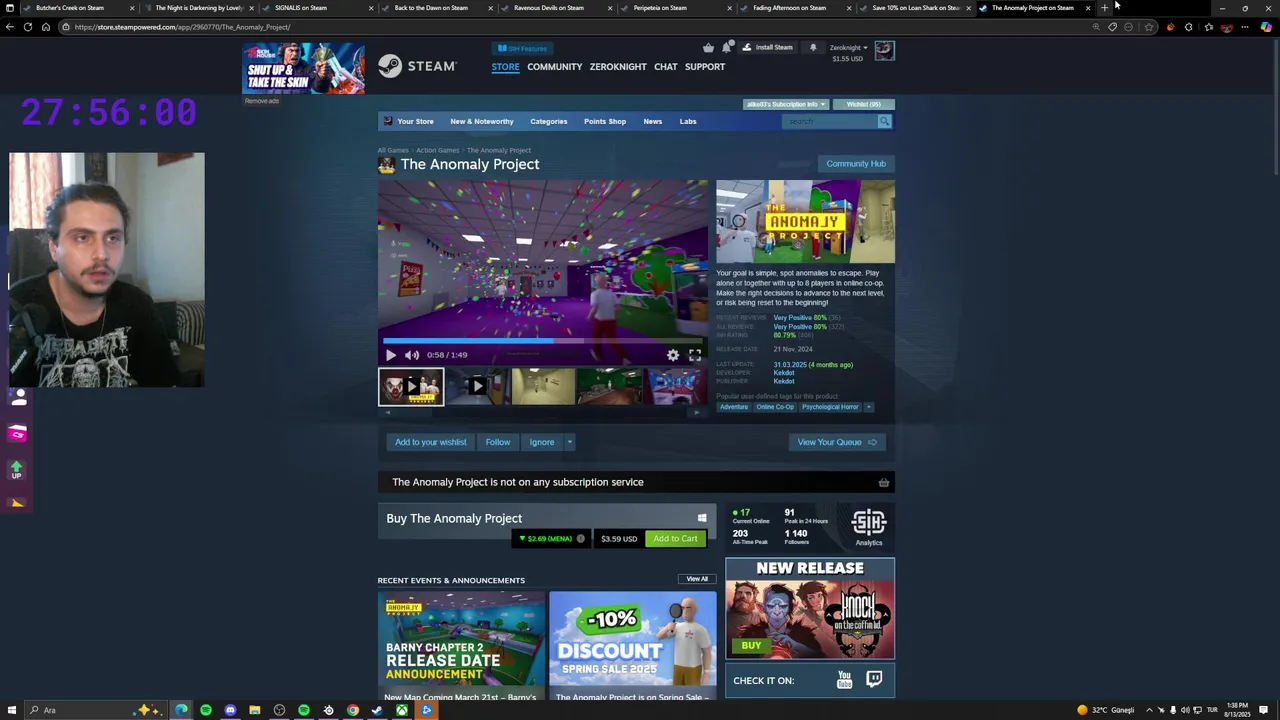Screen dimensions: 1280x720
Task: Click the Steam logo
Action: click(417, 66)
